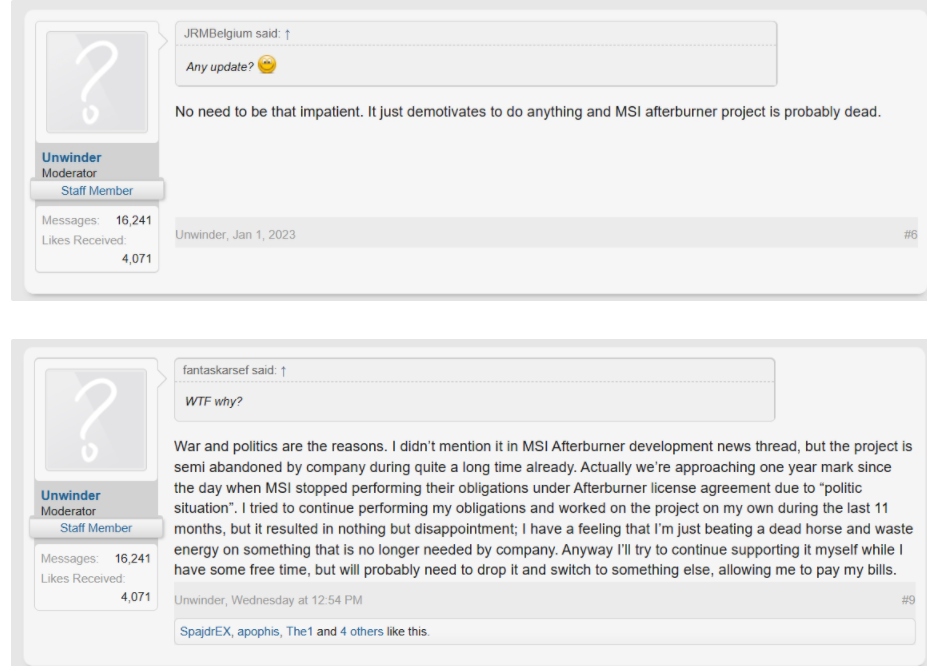
Task: Open the post number #6 permalink
Action: point(910,235)
